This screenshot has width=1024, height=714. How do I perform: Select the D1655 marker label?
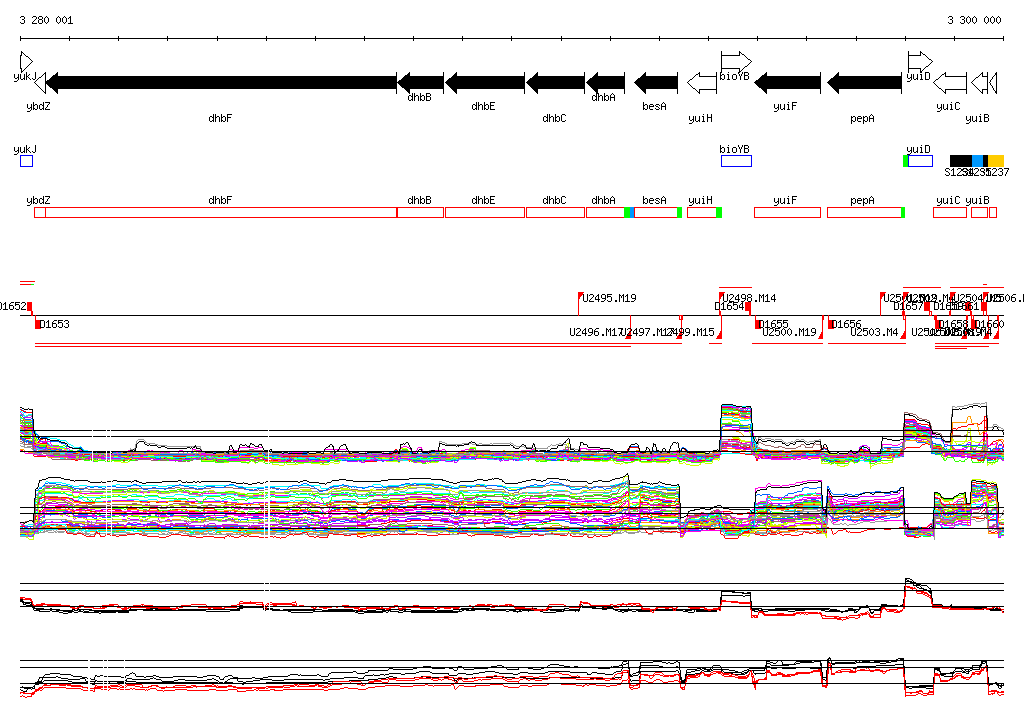774,324
